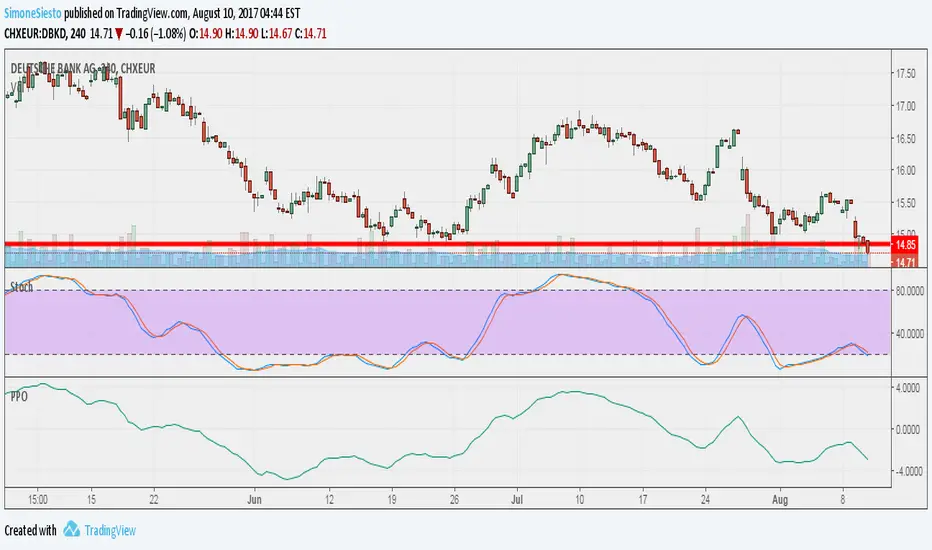Image resolution: width=932 pixels, height=550 pixels.
Task: Click the red down-triangle price change indicator
Action: tap(119, 34)
